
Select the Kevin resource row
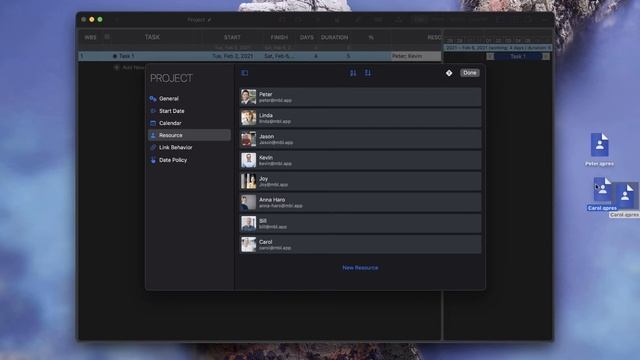click(360, 160)
